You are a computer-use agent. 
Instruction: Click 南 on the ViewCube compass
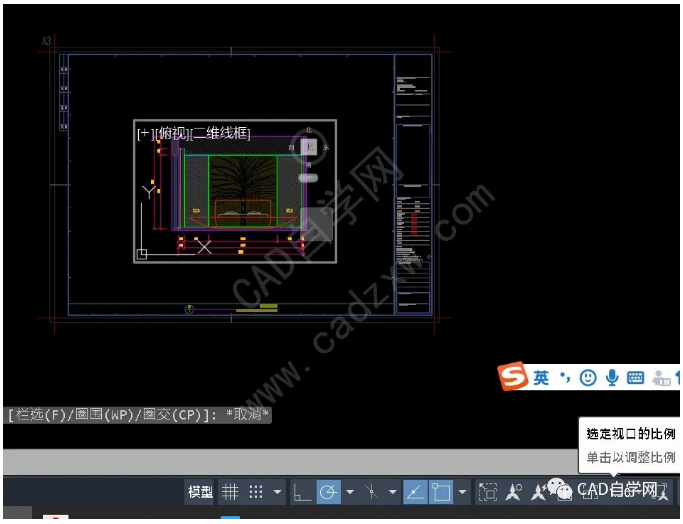point(309,165)
